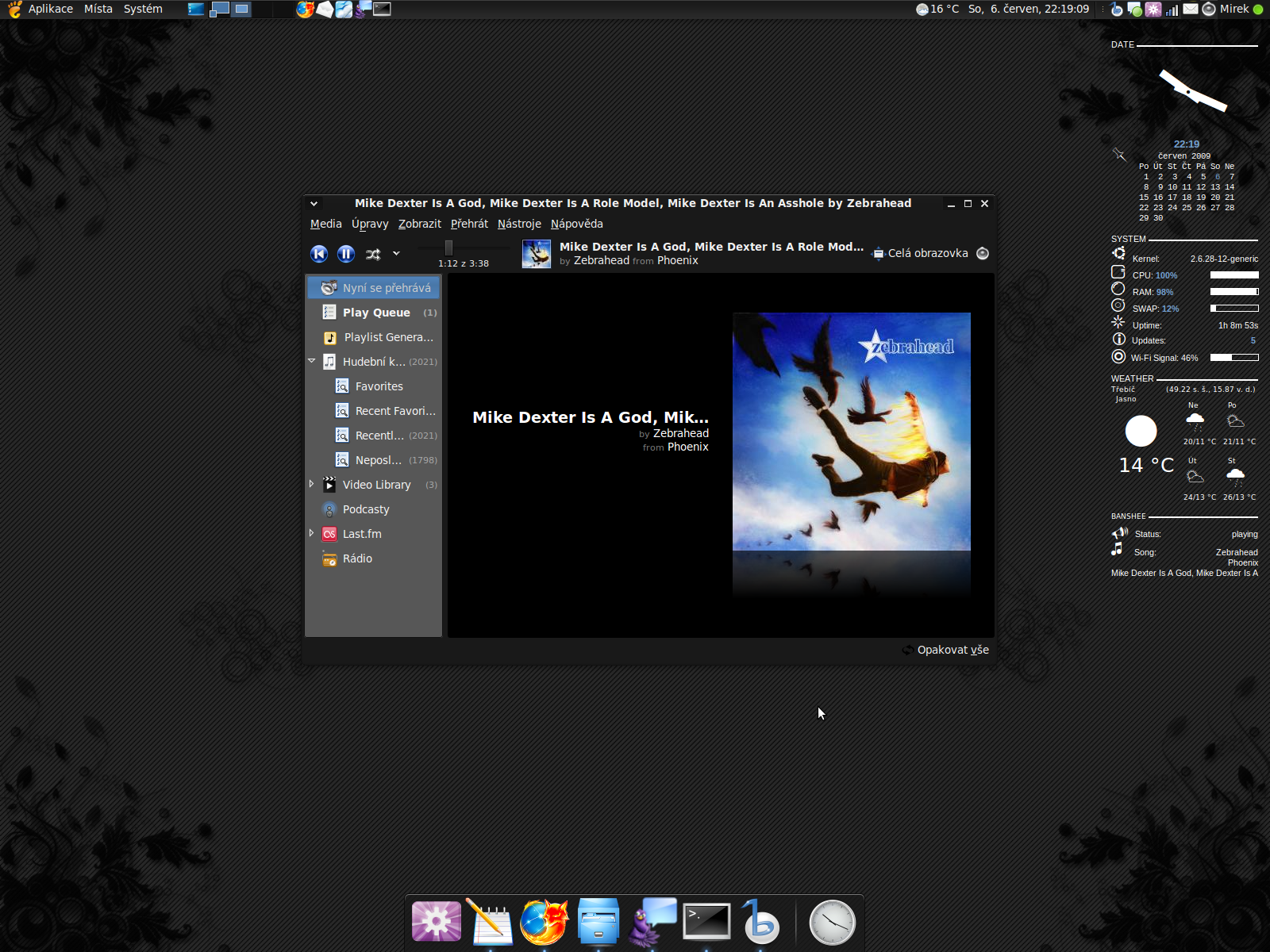Open the Mirek user menu
1270x952 pixels.
(x=1241, y=9)
